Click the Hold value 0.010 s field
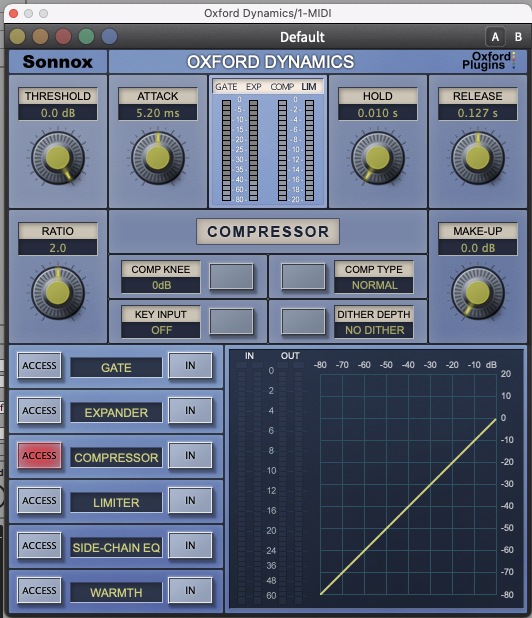Image resolution: width=532 pixels, height=618 pixels. point(378,113)
